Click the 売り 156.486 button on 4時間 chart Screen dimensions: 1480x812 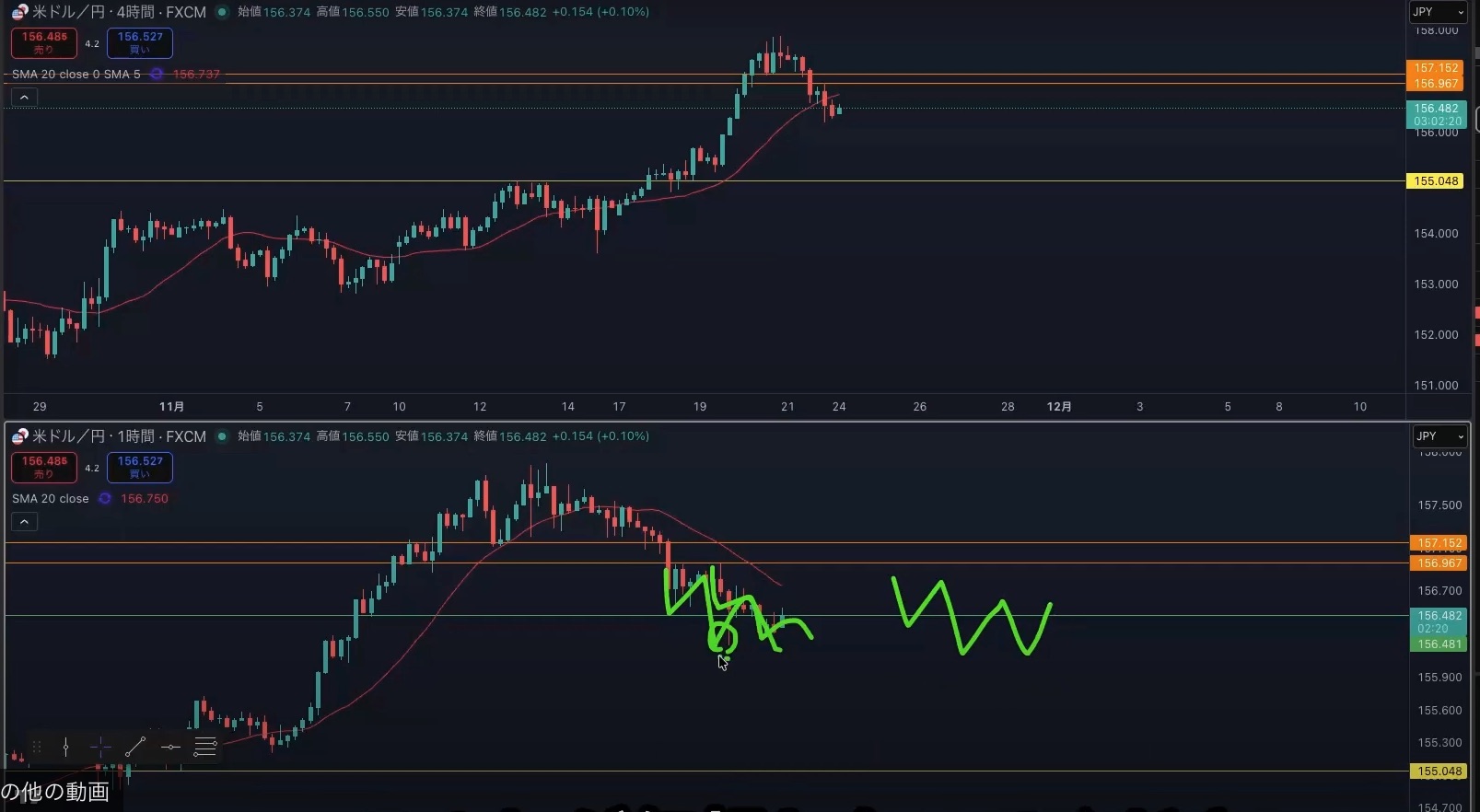tap(44, 43)
